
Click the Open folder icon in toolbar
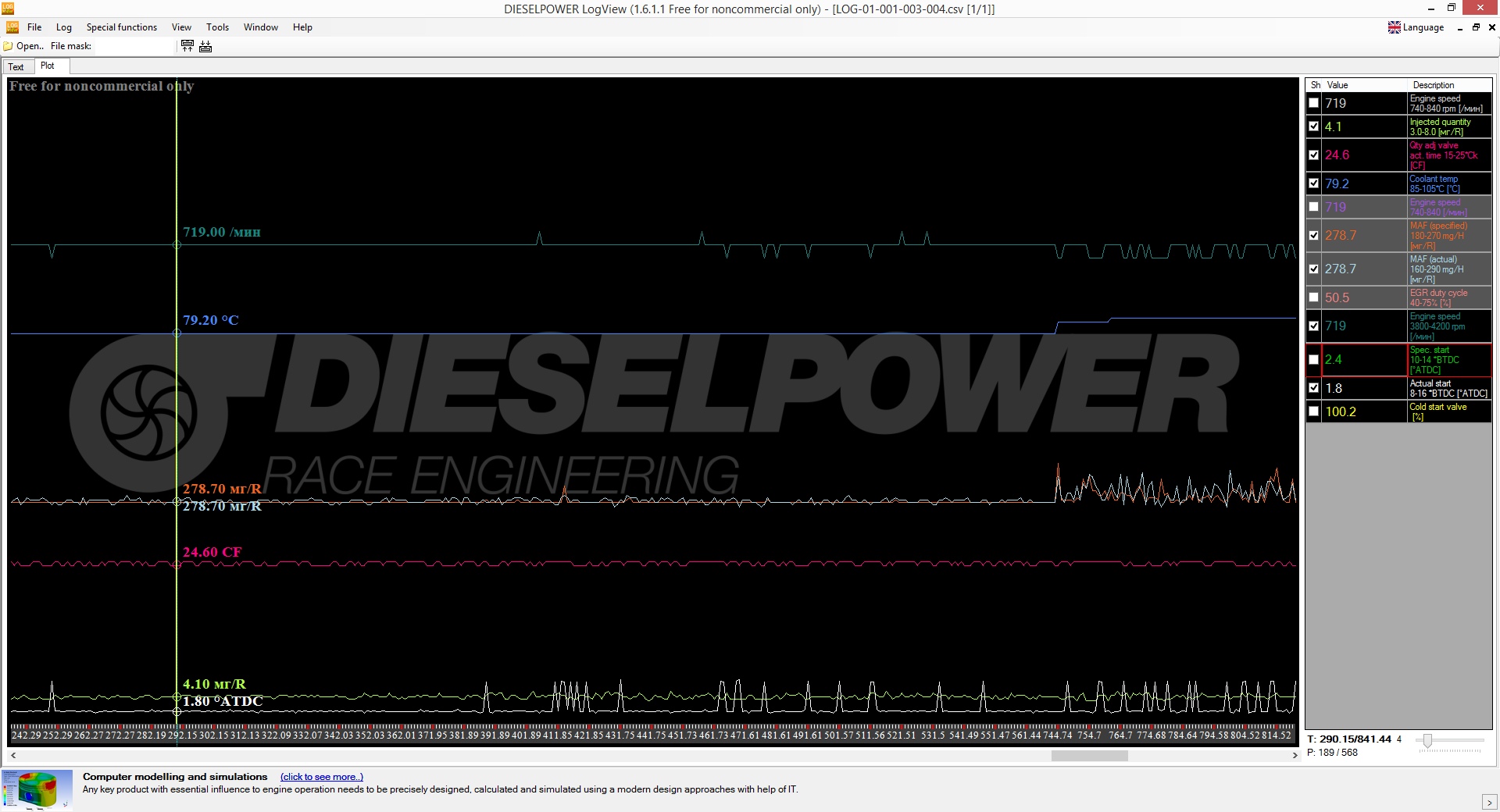point(9,46)
